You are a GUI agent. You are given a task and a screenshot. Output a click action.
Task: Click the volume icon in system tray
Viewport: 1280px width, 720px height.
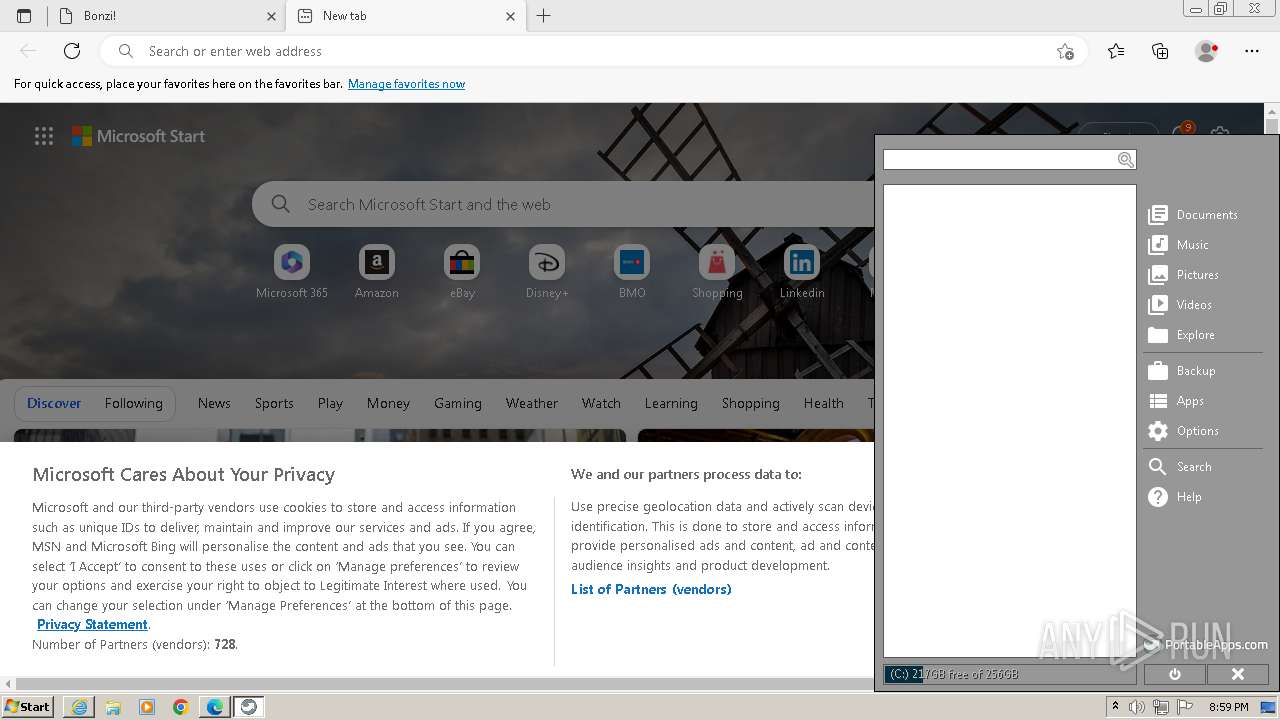tap(1137, 707)
